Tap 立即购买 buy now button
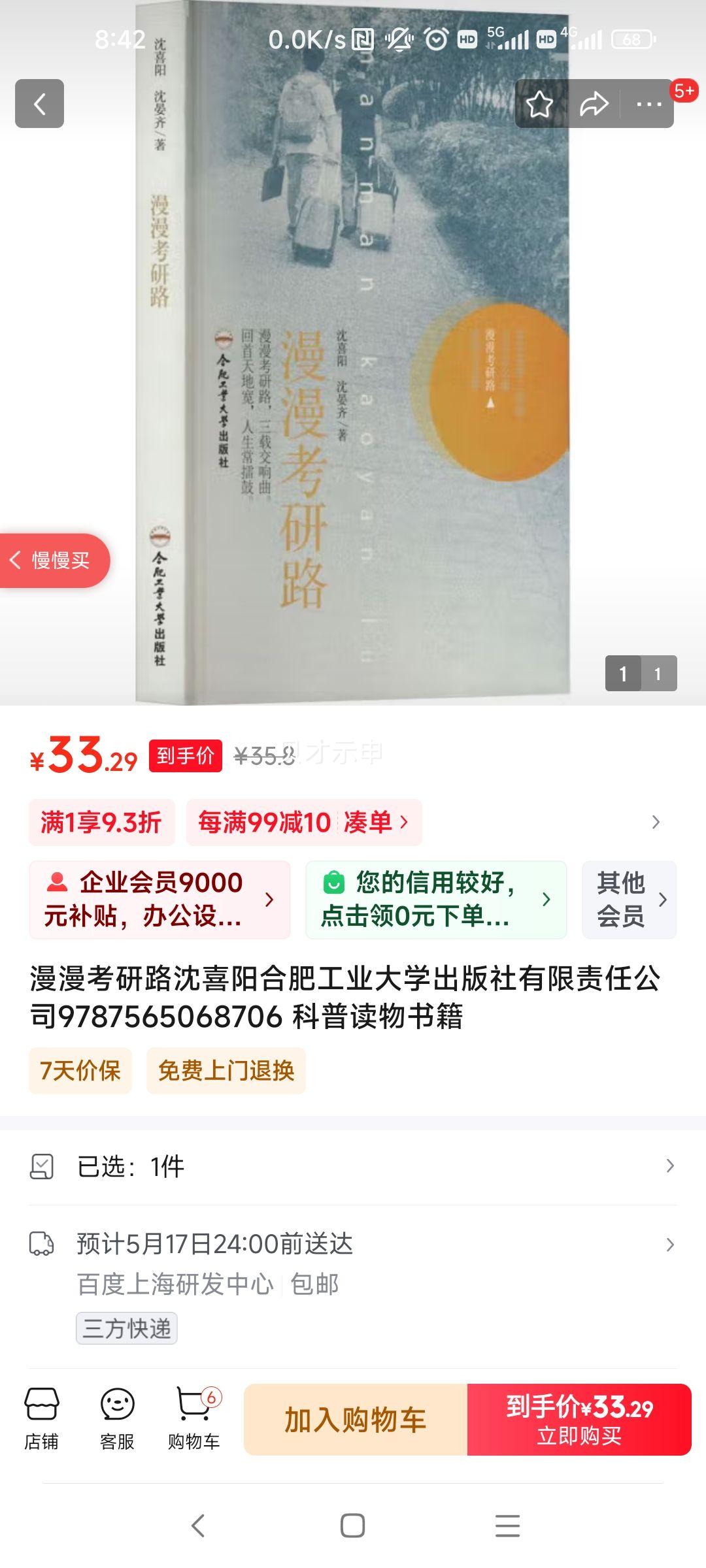 (579, 1419)
